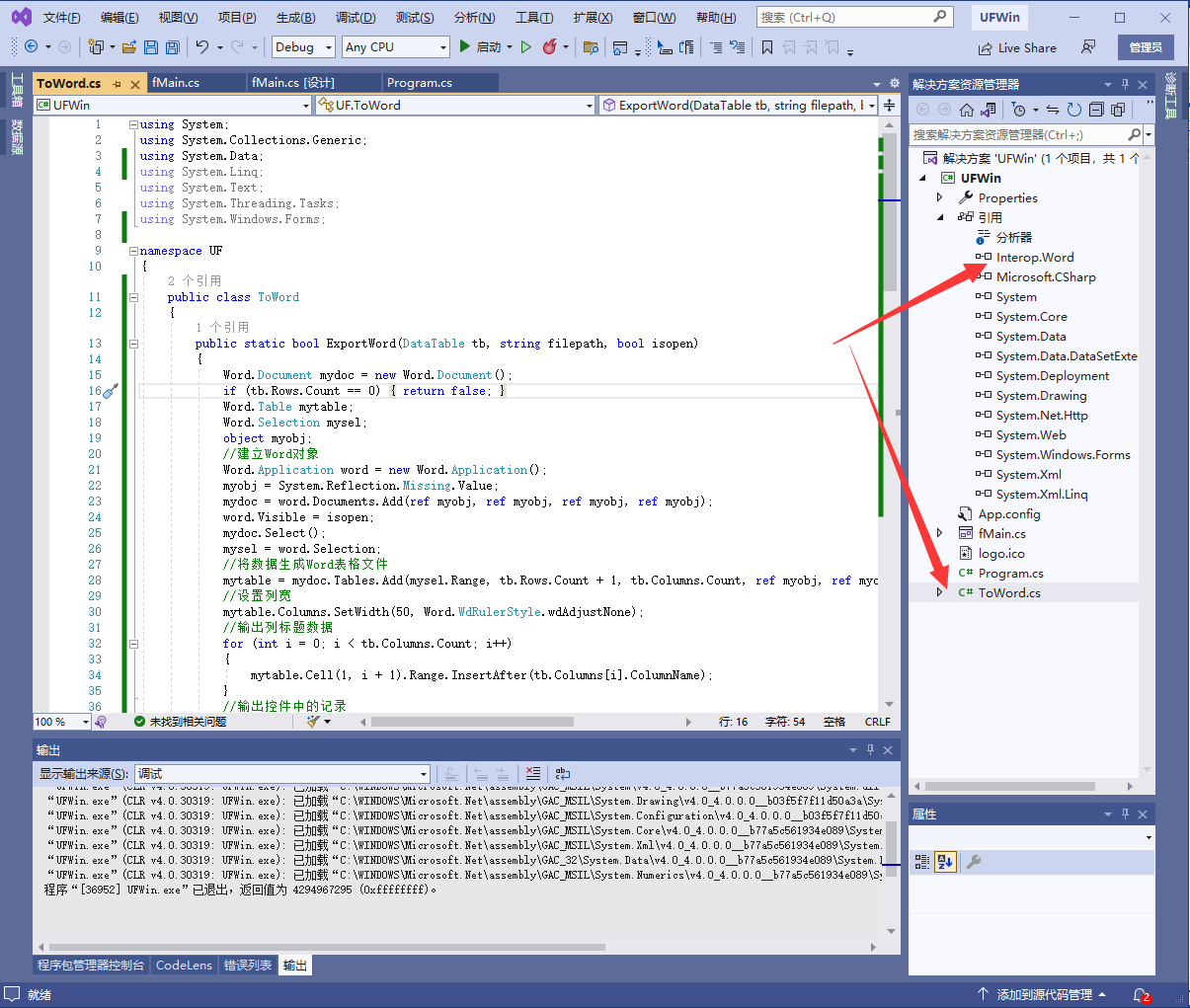The height and width of the screenshot is (1008, 1190).
Task: Pin the ToWord.cs tab
Action: click(x=118, y=84)
